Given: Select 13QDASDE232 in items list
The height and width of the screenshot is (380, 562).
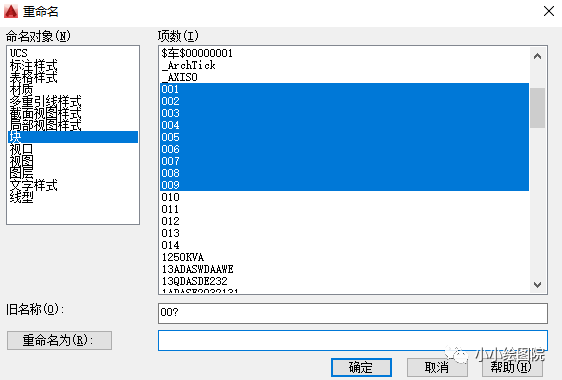Looking at the screenshot, I should [x=194, y=281].
